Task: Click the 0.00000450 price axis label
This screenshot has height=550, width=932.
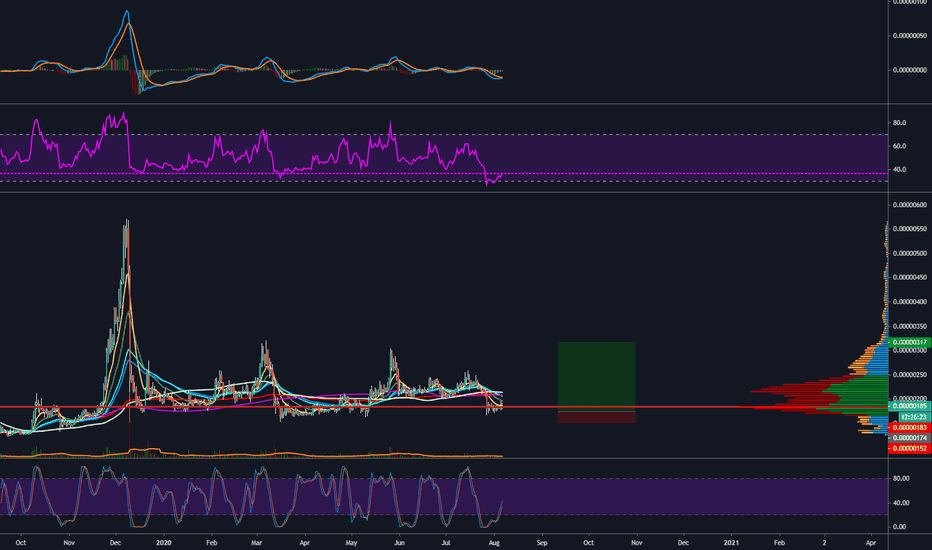Action: click(909, 278)
